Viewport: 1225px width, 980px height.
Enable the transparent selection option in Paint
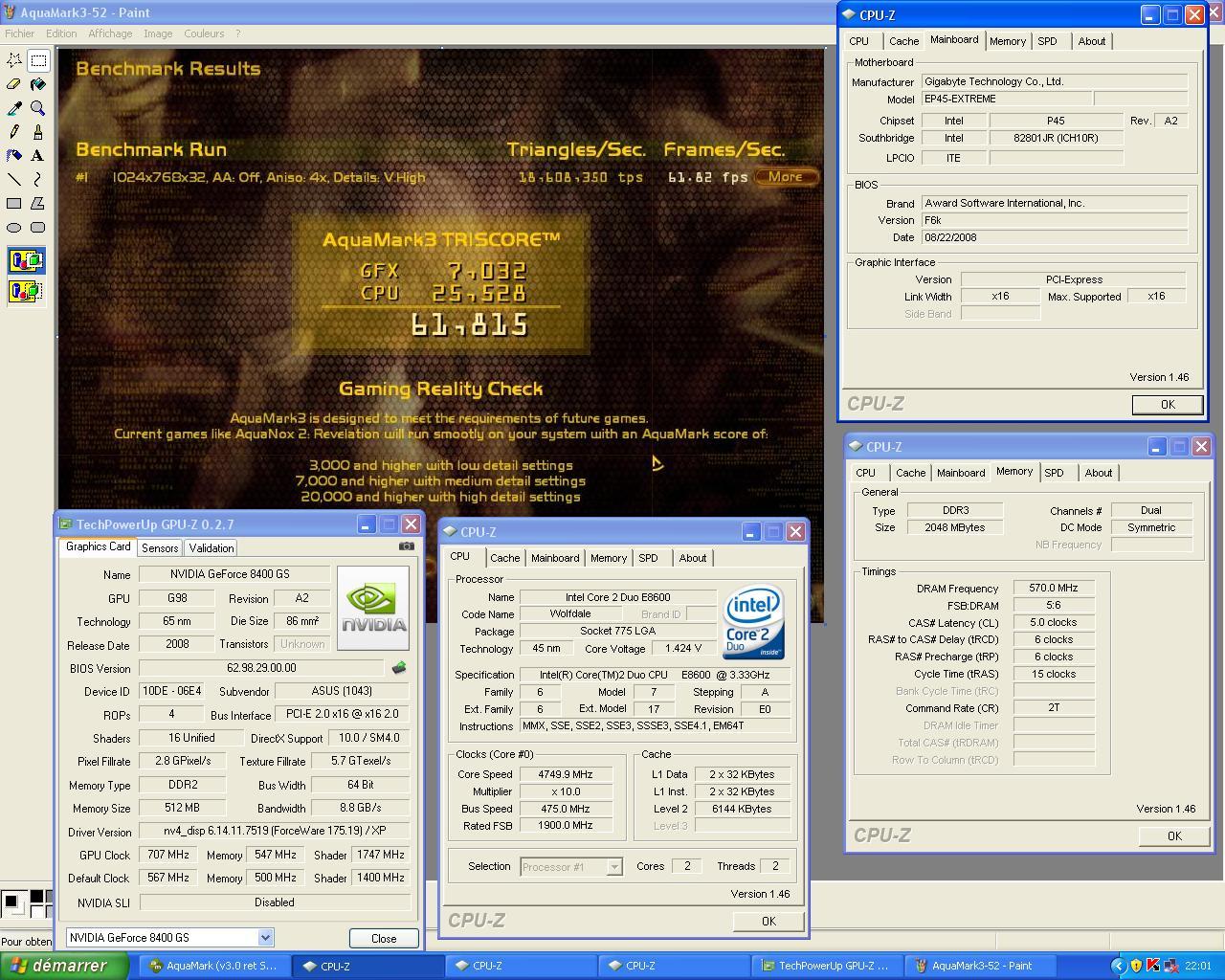[x=27, y=290]
